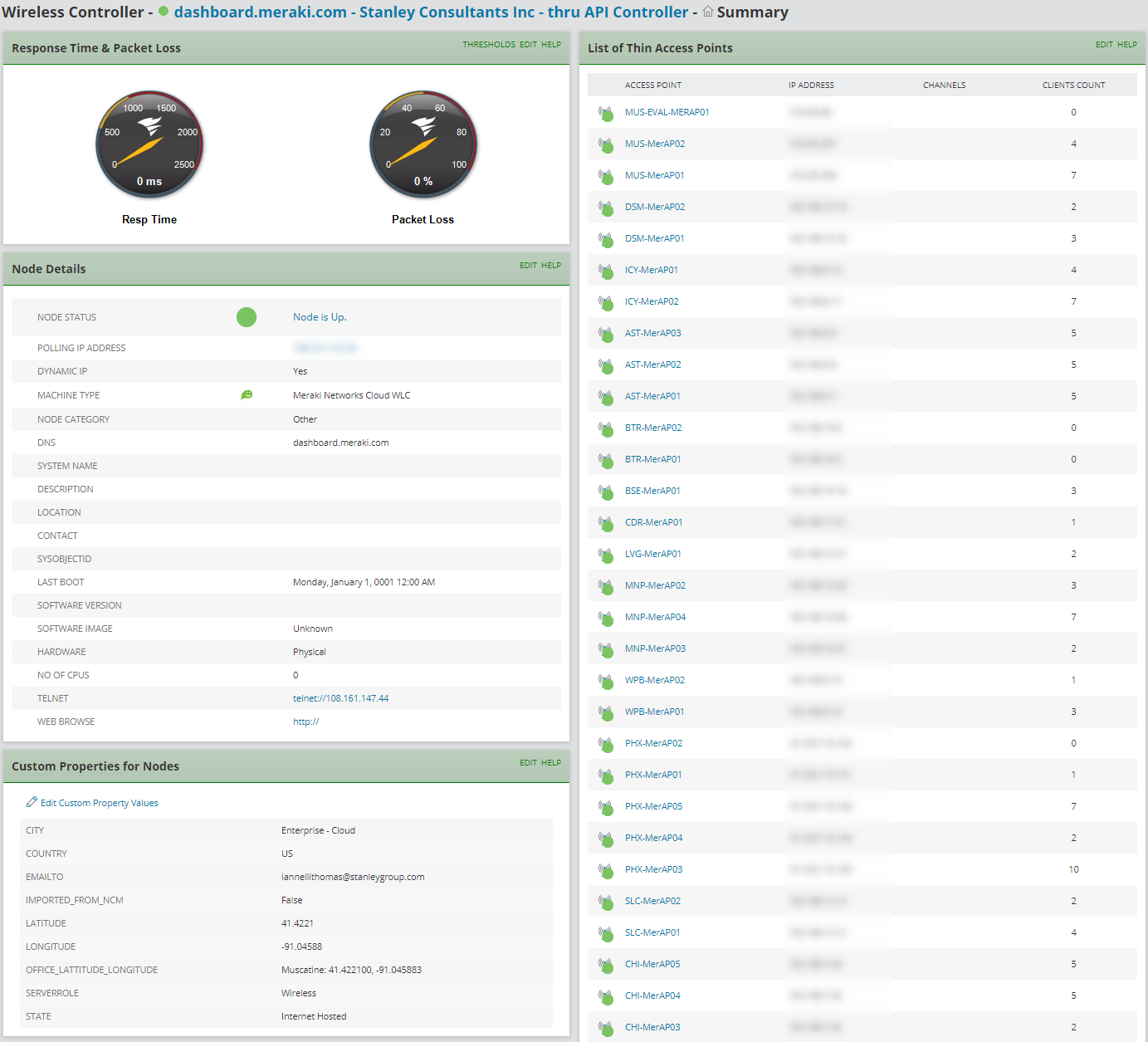This screenshot has height=1042, width=1148.
Task: Click the Node is Up status link
Action: coord(320,317)
